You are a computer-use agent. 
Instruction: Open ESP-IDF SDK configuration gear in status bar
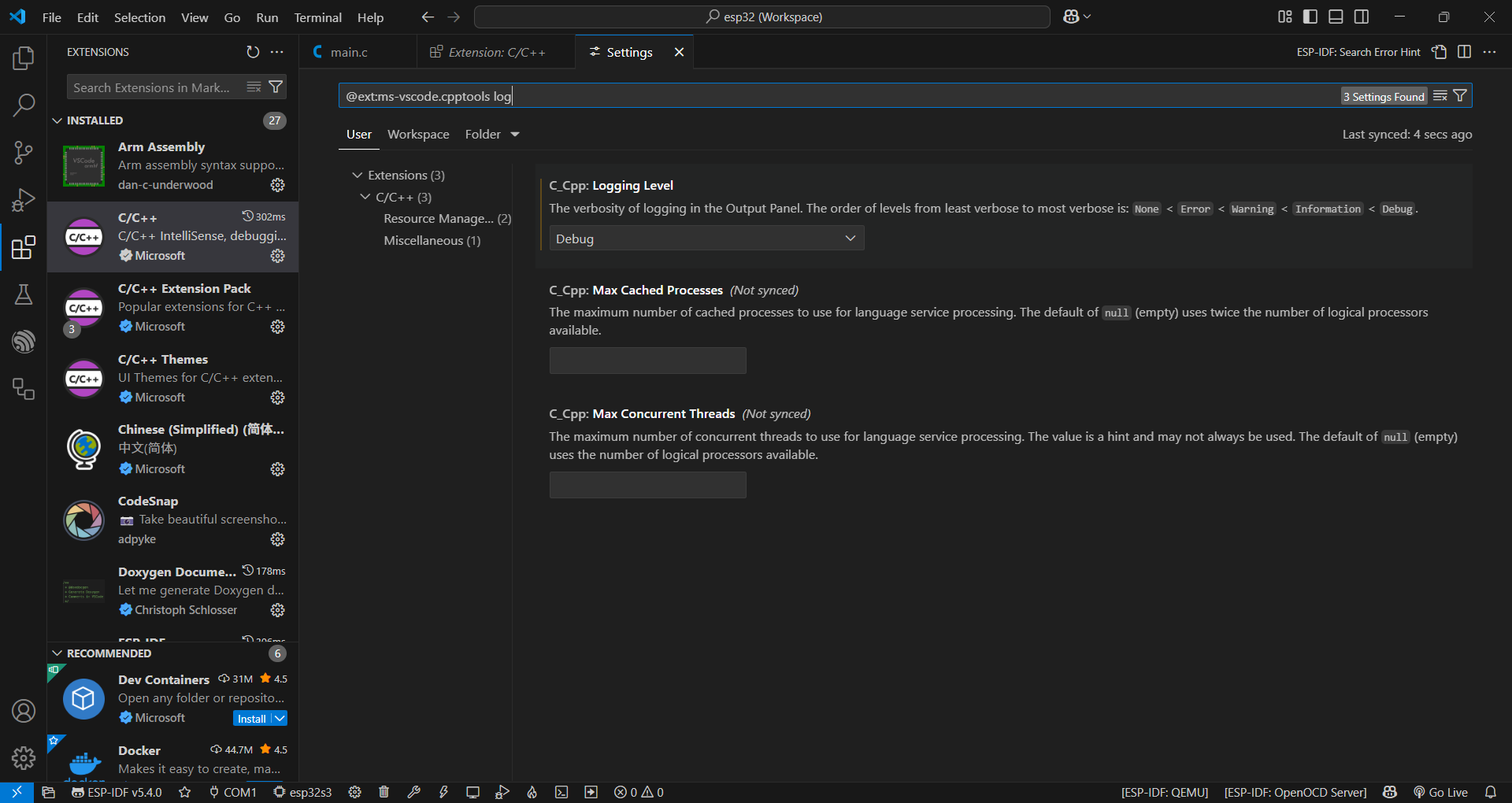[354, 792]
